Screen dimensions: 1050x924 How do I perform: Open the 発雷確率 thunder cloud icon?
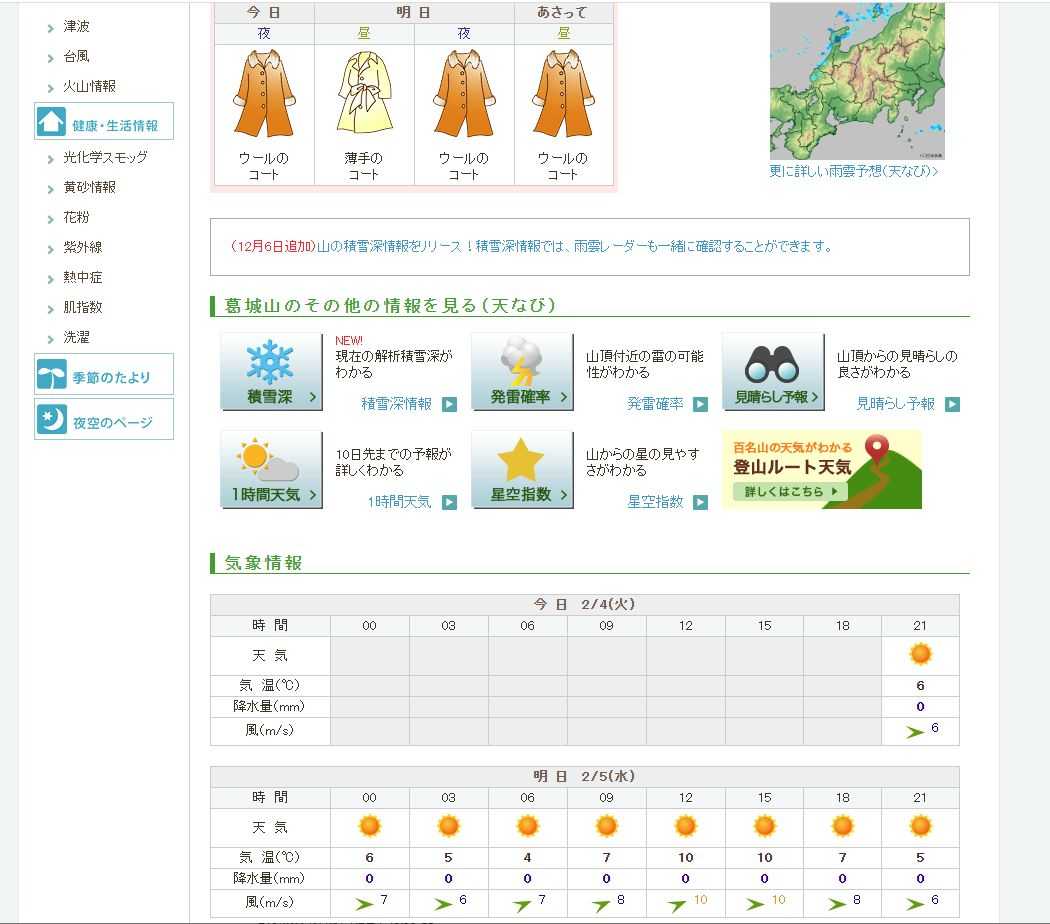click(x=522, y=371)
